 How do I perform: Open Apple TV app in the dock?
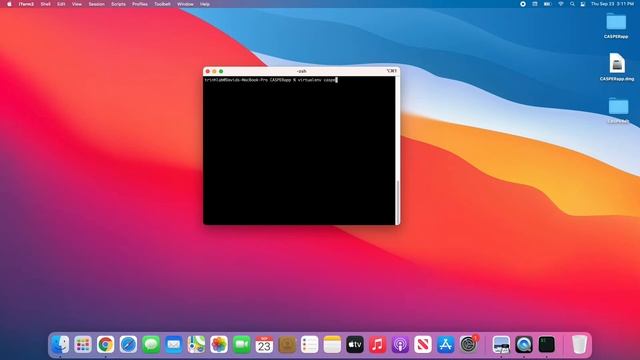coord(355,344)
